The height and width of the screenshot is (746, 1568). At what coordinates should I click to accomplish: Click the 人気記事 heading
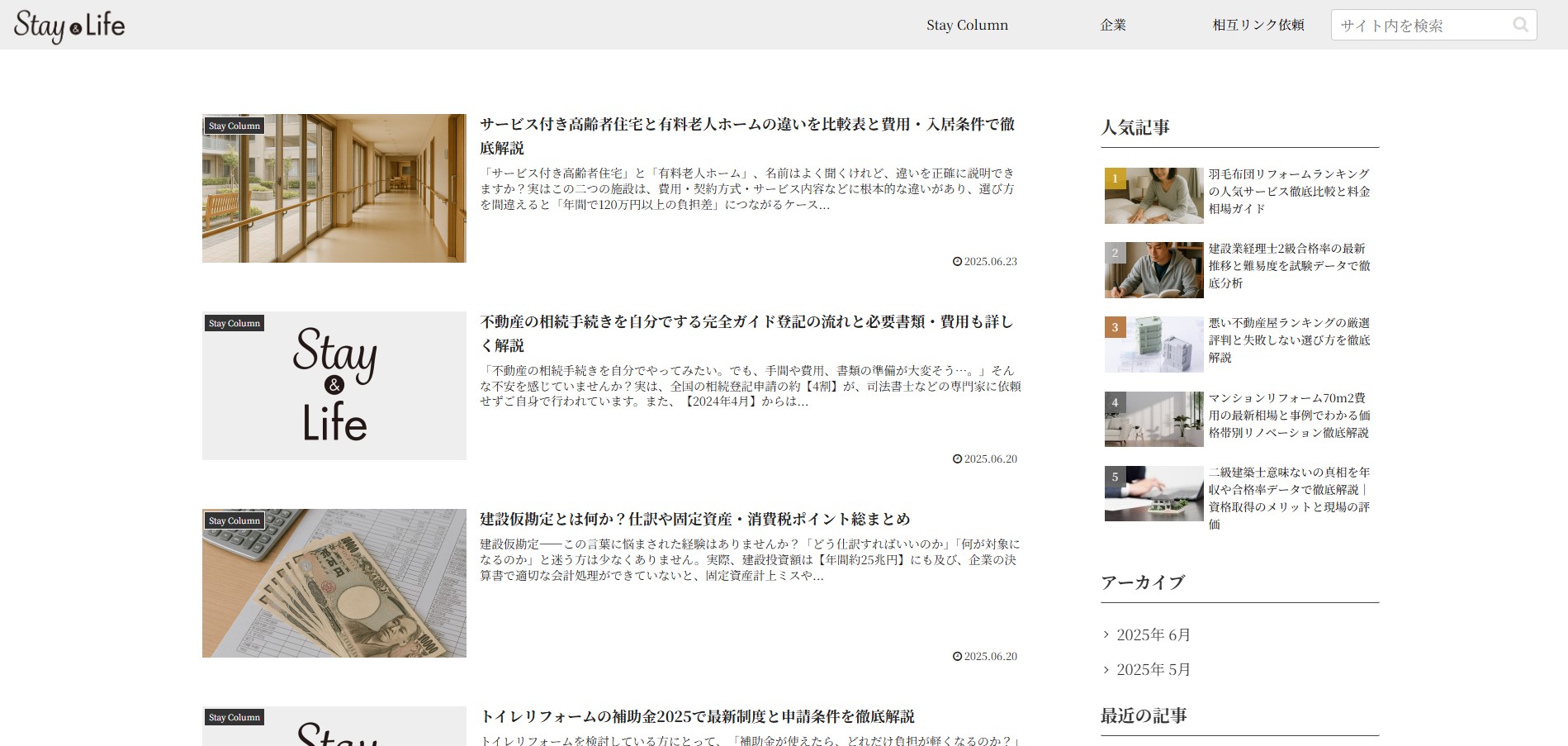[x=1135, y=127]
